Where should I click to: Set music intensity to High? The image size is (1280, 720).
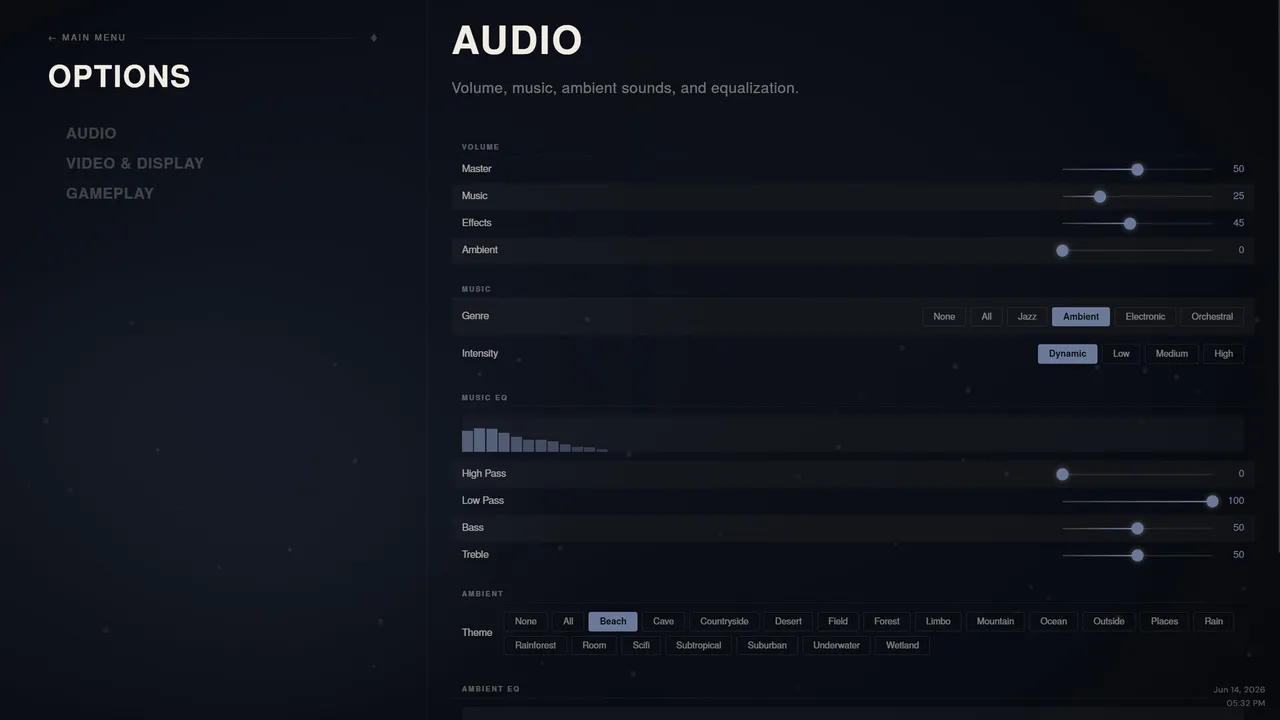pos(1224,353)
